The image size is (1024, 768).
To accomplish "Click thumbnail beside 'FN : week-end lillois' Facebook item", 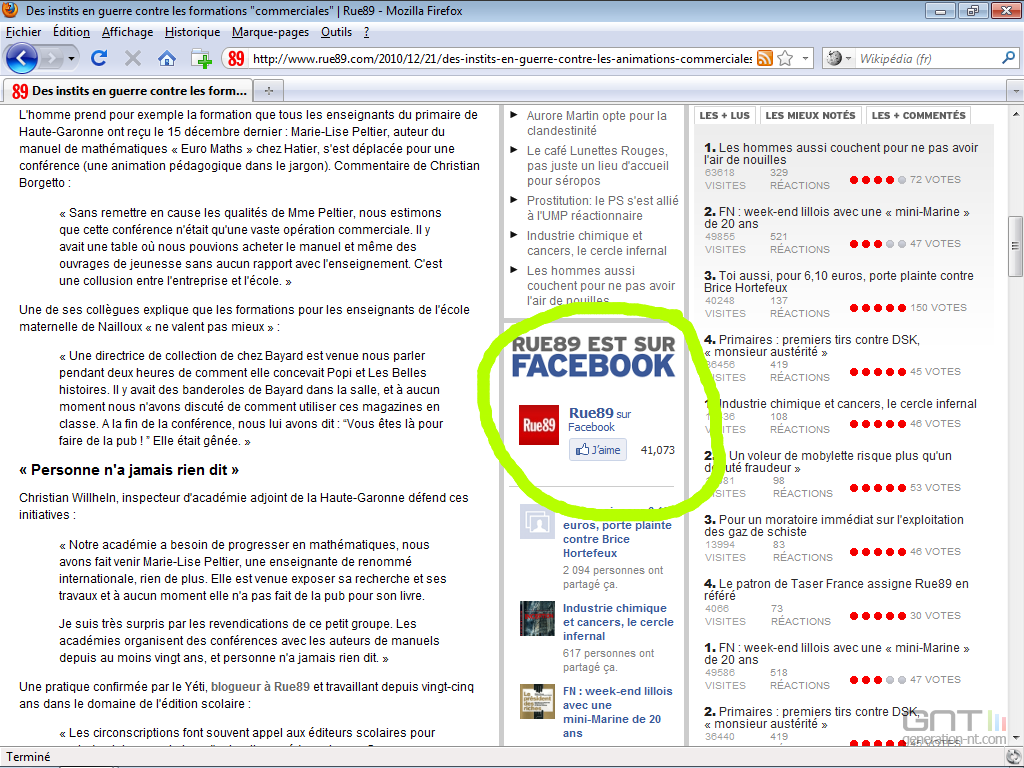I will coord(537,701).
